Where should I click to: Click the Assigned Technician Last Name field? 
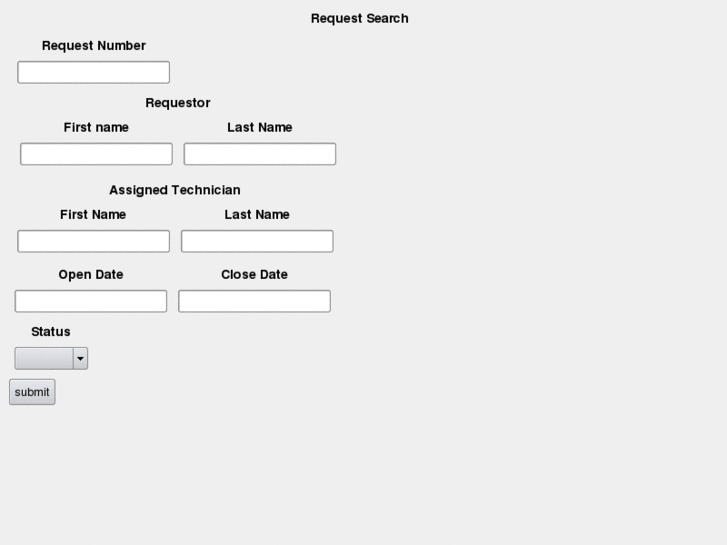(x=256, y=241)
